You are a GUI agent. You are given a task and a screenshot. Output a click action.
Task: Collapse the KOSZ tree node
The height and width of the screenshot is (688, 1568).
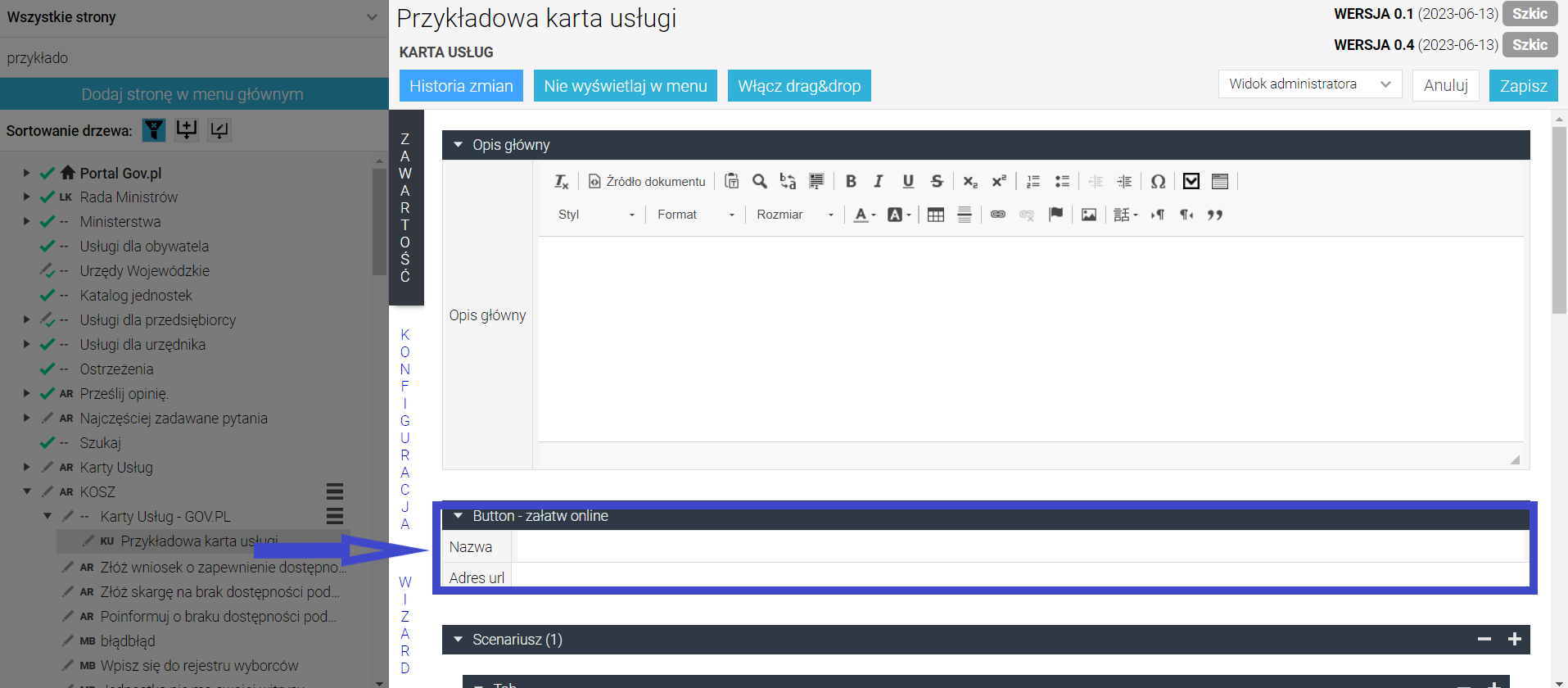[27, 491]
